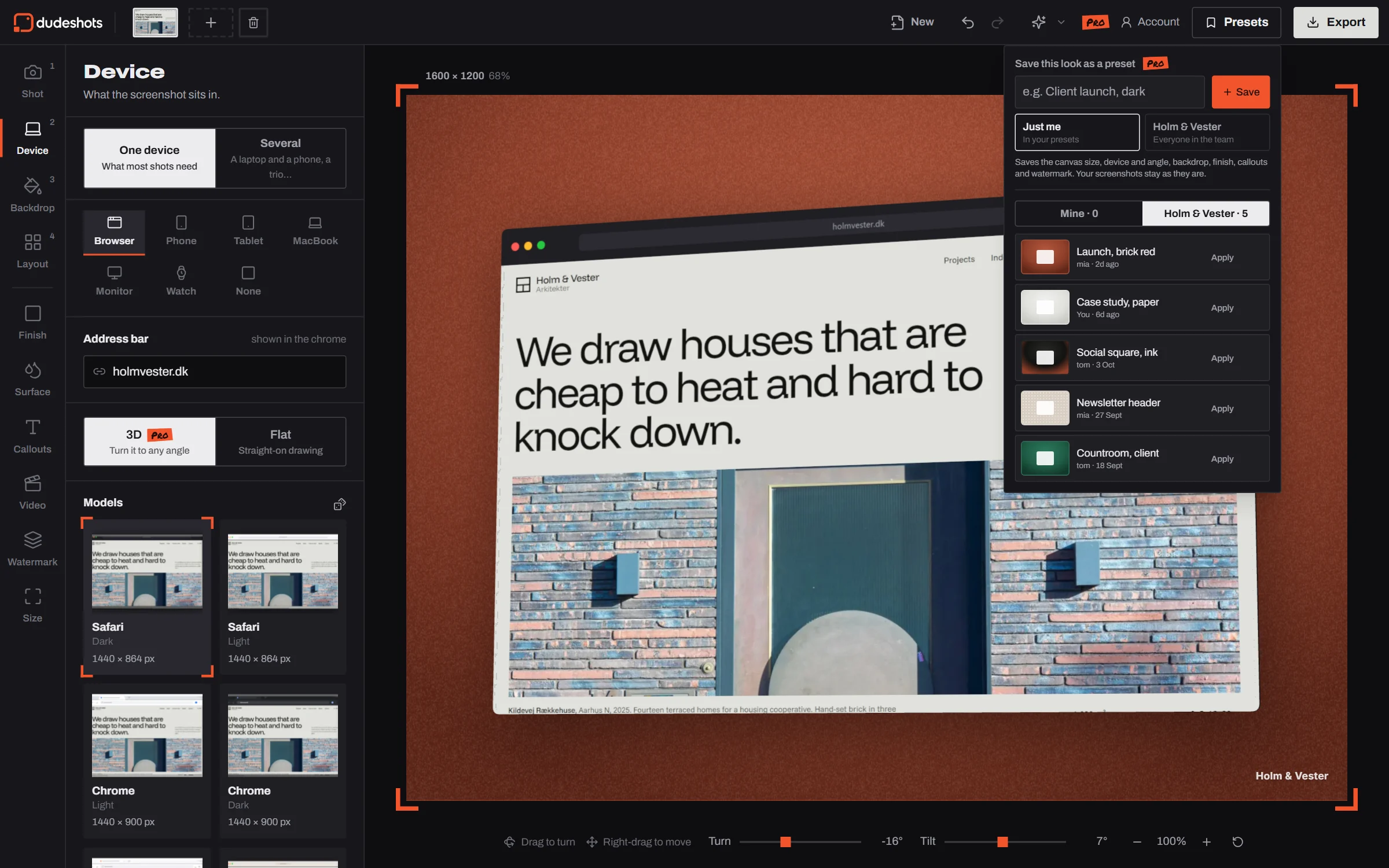Select Just me preset sharing

tap(1077, 132)
